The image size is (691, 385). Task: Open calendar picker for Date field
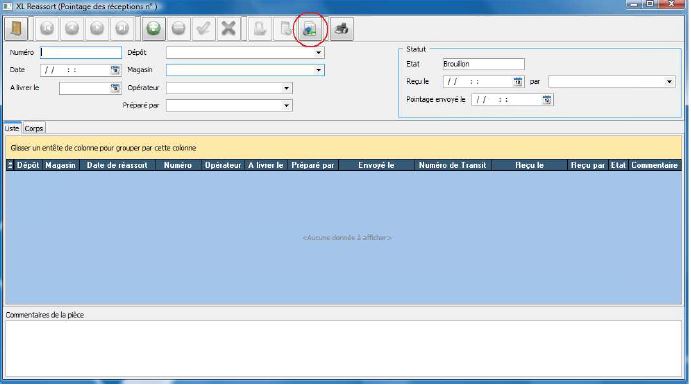(x=115, y=70)
